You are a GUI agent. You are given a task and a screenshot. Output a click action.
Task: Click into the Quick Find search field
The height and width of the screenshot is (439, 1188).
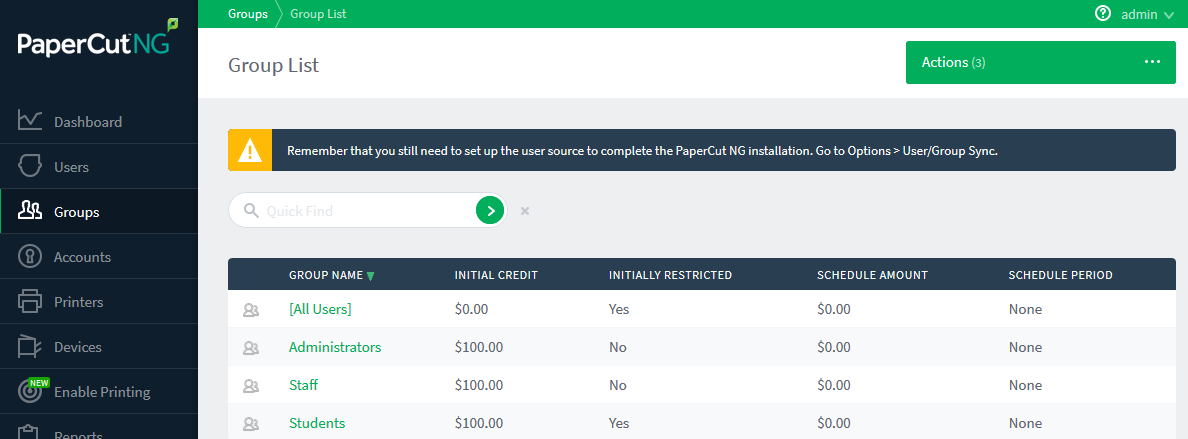[x=365, y=211]
